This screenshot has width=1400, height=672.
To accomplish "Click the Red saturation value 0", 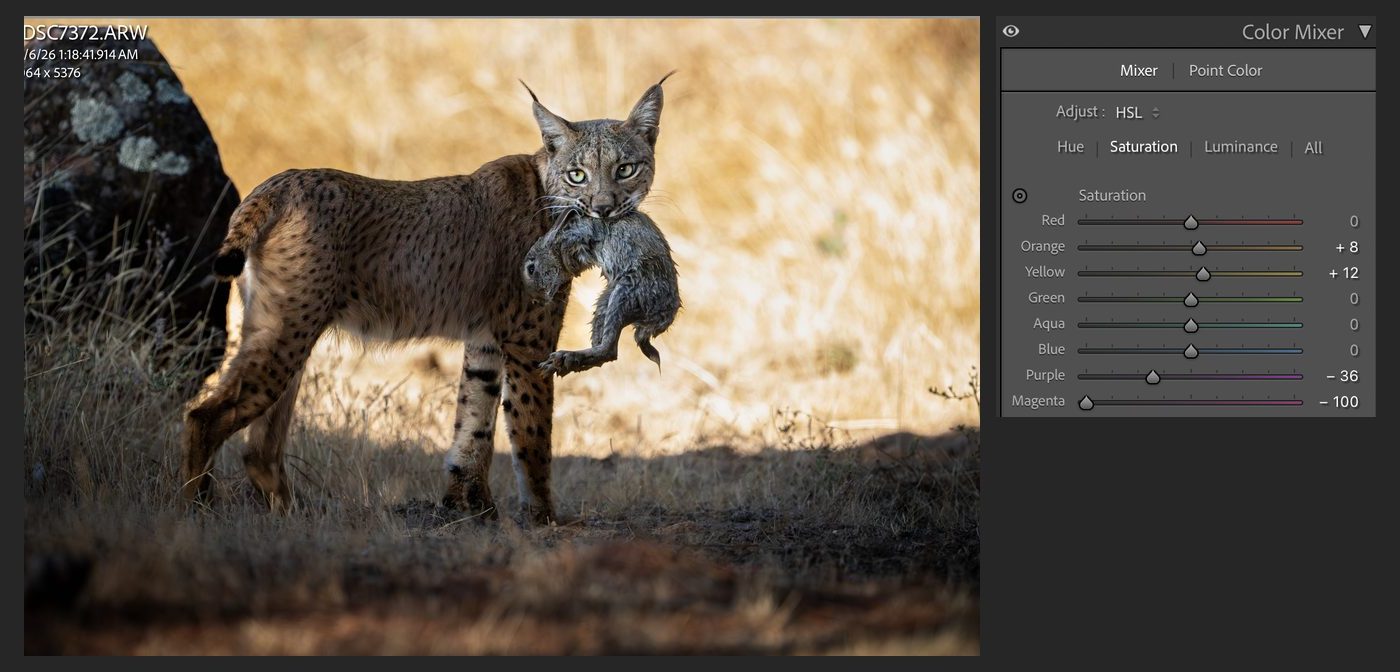I will coord(1354,221).
